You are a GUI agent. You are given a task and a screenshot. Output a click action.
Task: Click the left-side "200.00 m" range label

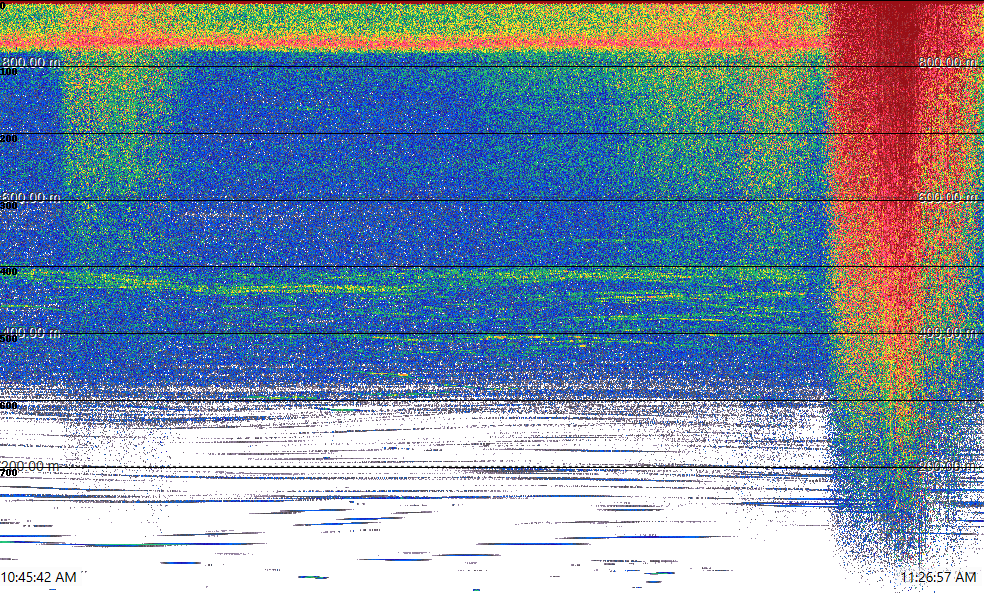(x=31, y=466)
